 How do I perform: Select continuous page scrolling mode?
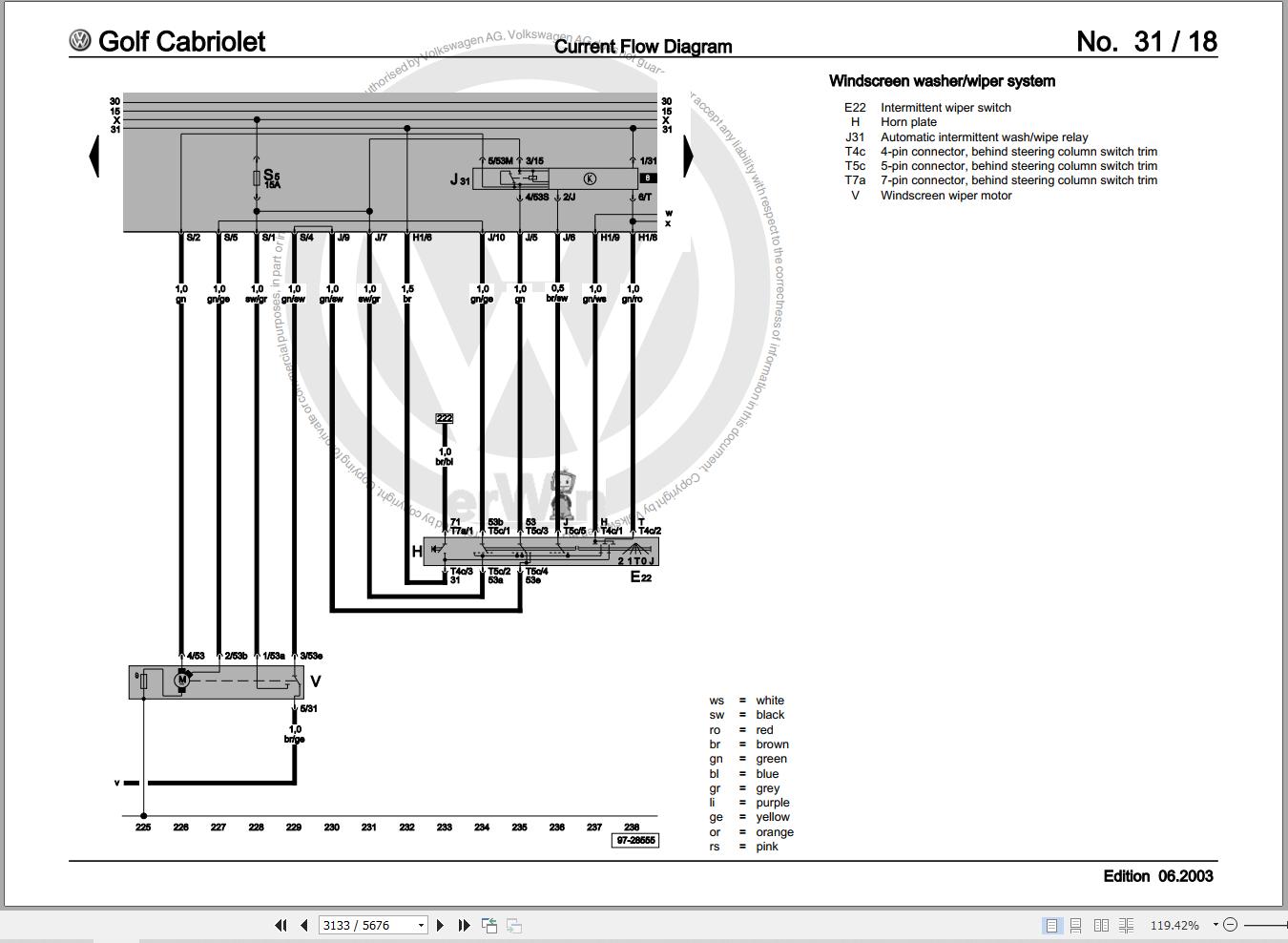[1075, 925]
